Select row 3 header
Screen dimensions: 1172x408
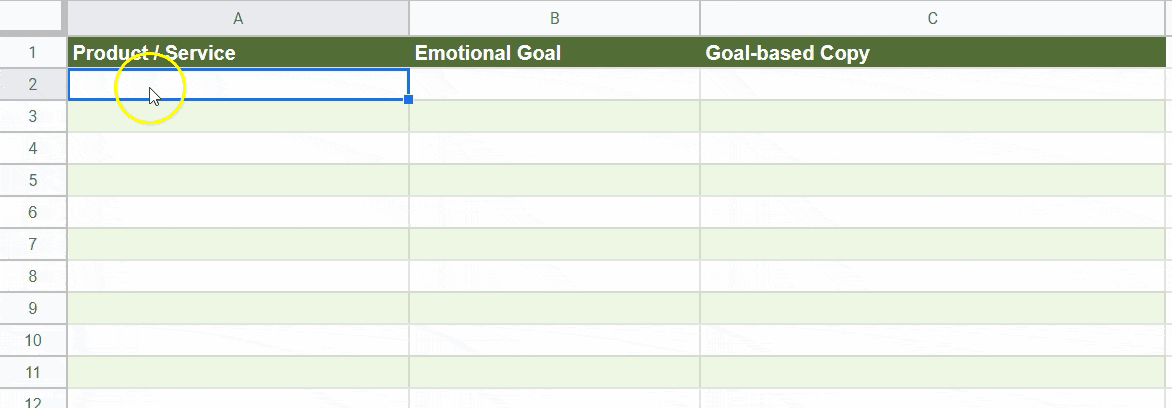33,116
